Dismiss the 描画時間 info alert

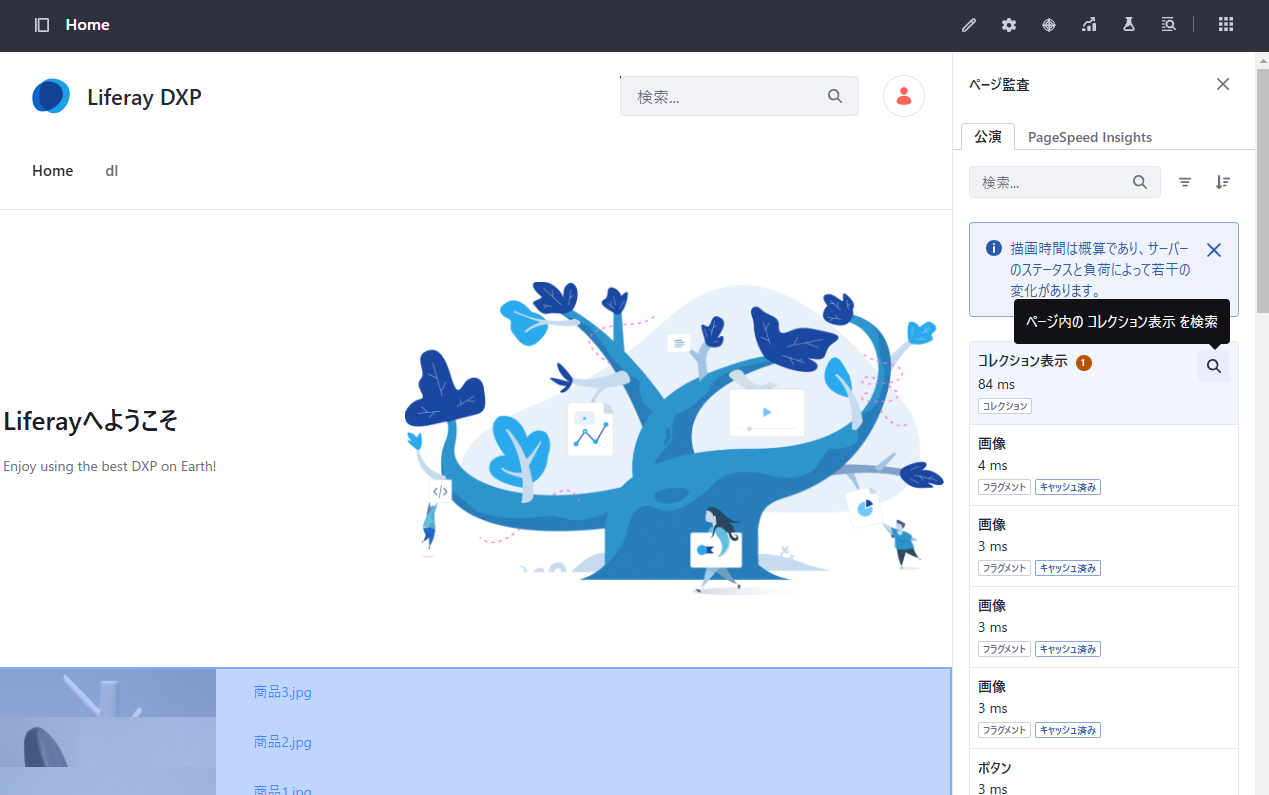1214,250
